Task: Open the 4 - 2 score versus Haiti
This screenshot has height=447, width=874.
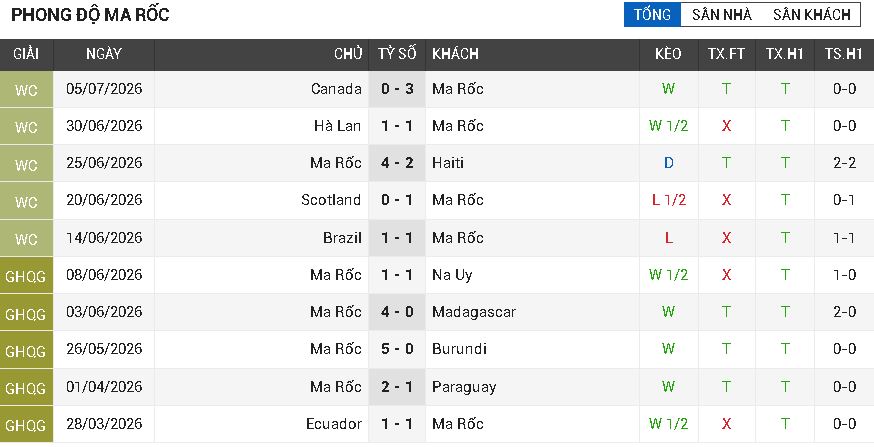Action: pyautogui.click(x=397, y=163)
